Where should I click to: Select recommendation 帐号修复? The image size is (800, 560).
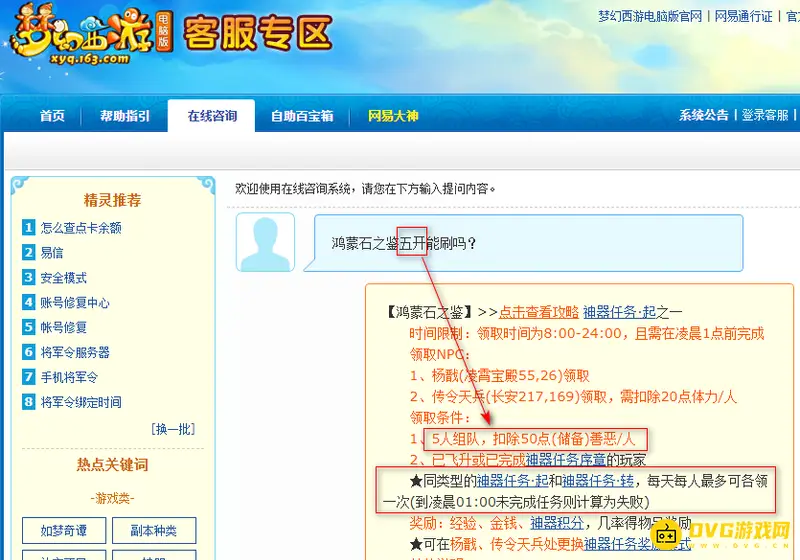point(64,327)
